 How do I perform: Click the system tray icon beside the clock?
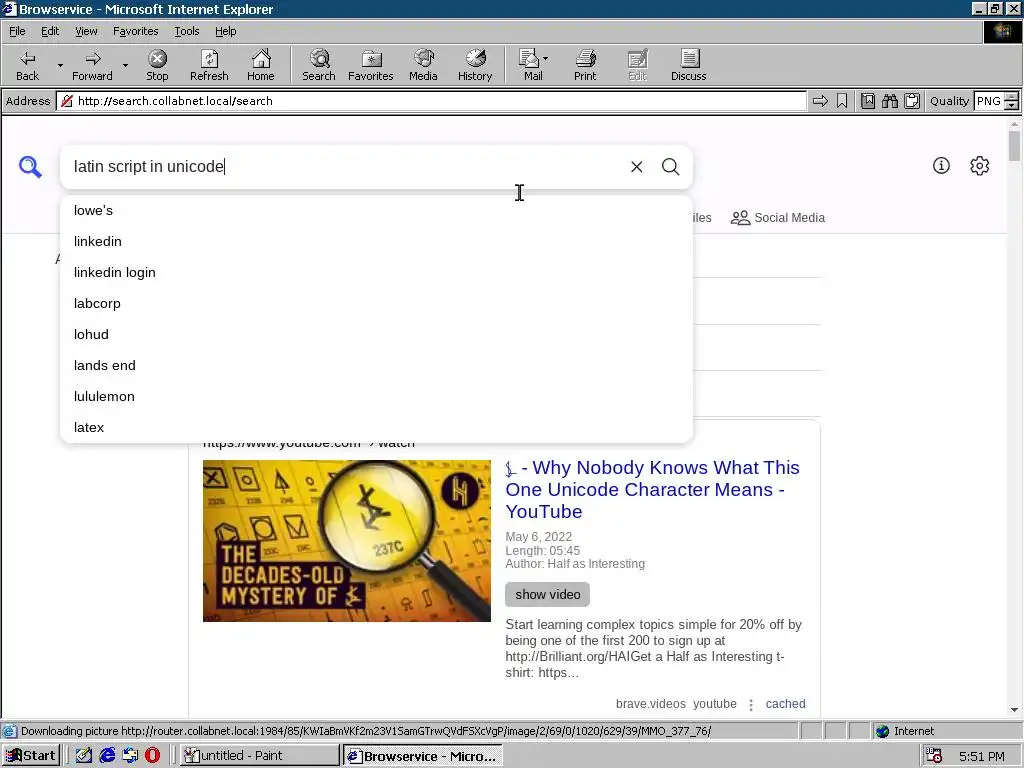click(935, 756)
